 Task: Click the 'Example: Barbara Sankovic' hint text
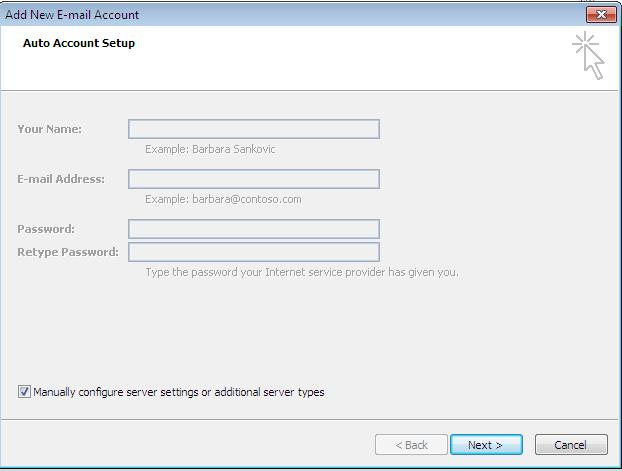210,149
